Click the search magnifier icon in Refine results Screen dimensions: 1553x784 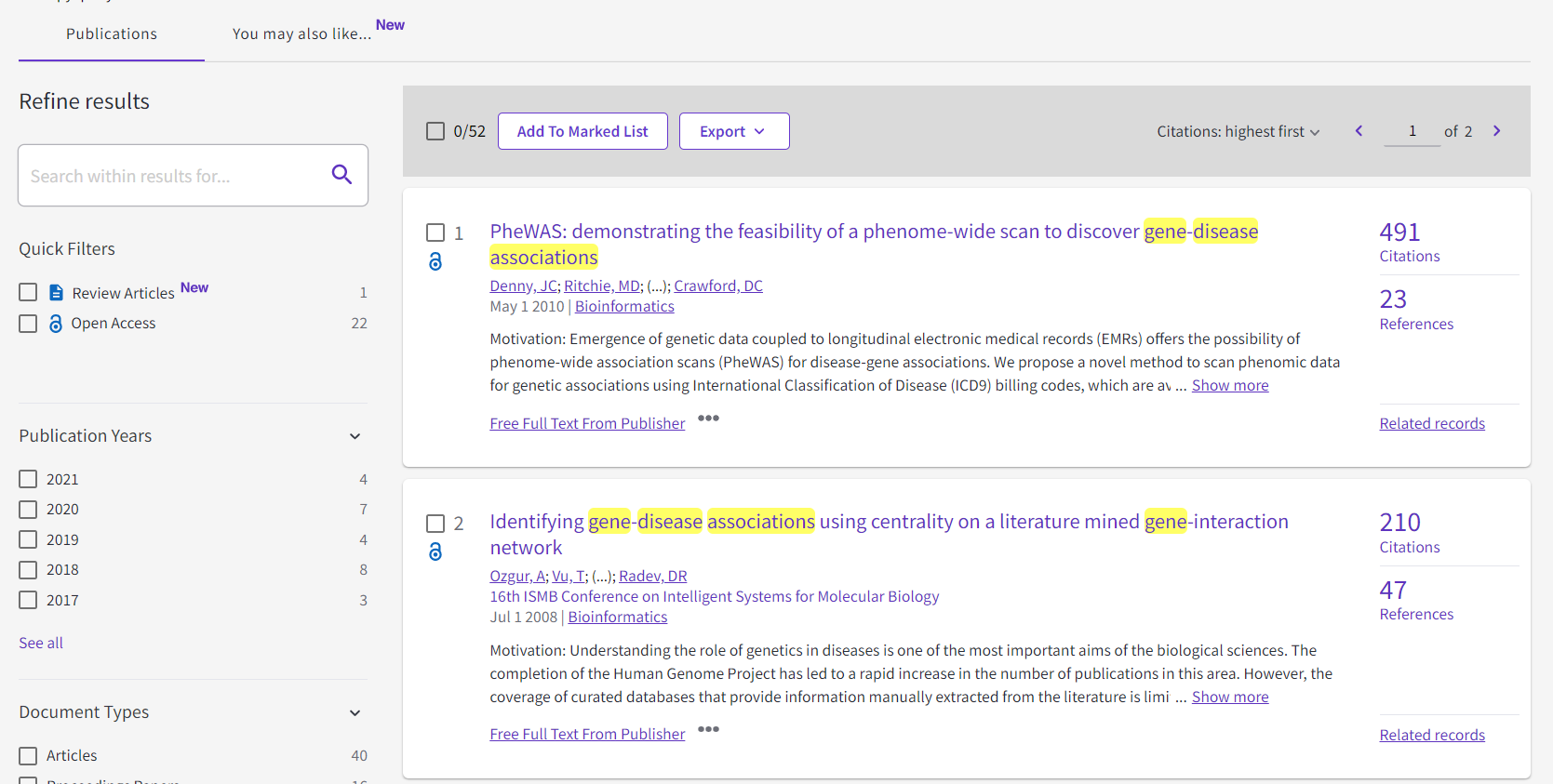(341, 174)
